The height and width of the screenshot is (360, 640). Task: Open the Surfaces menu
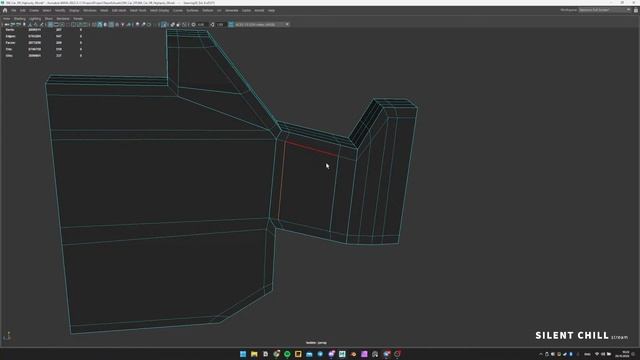pyautogui.click(x=192, y=10)
